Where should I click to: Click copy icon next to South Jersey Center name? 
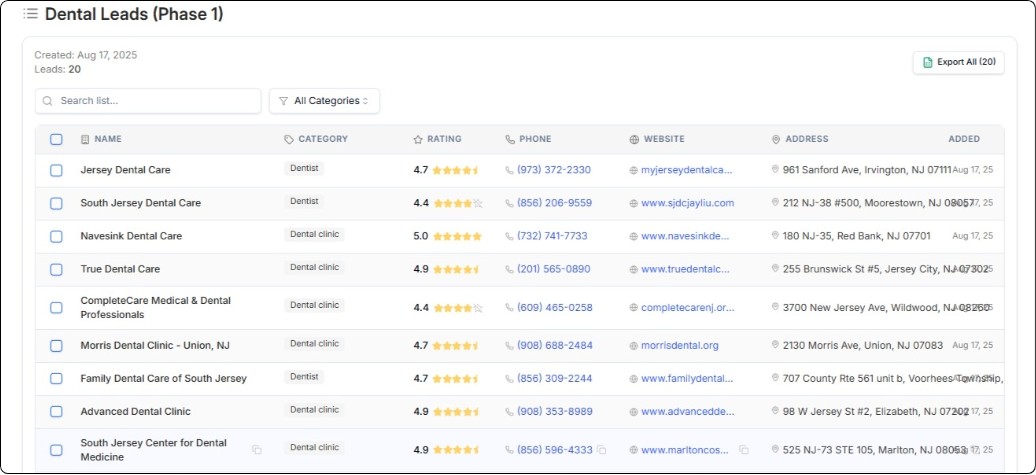click(256, 450)
